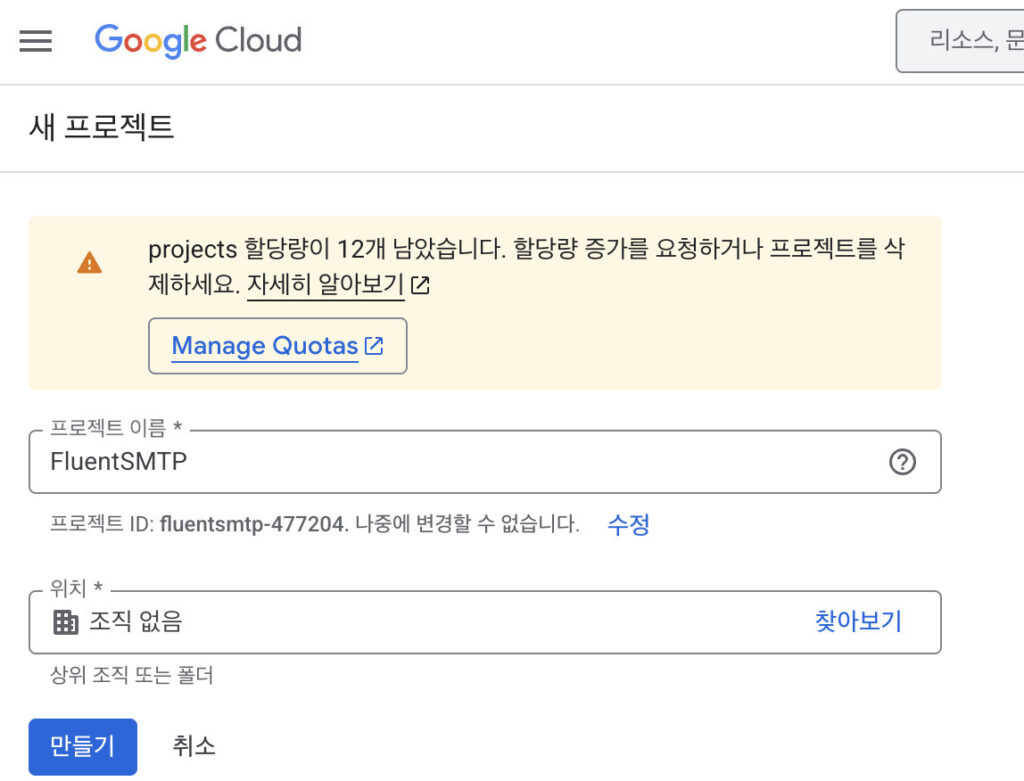Click the help icon in project name field

click(x=902, y=462)
